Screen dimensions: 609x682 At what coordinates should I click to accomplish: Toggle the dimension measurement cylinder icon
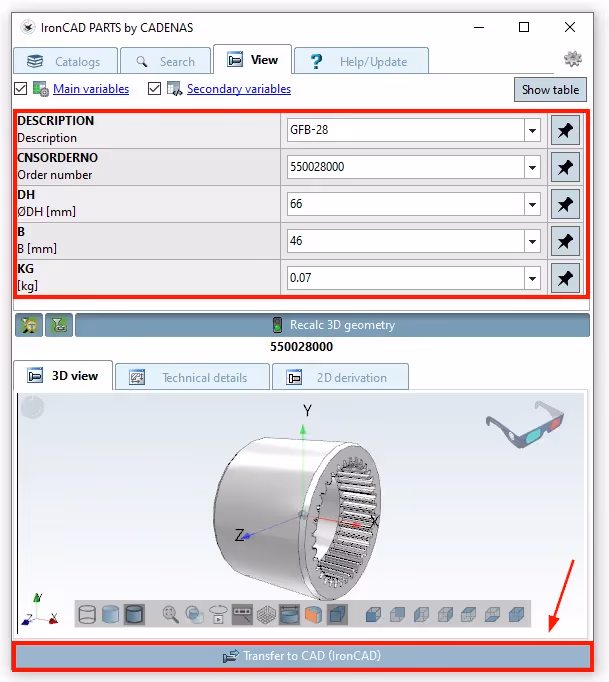tap(289, 614)
